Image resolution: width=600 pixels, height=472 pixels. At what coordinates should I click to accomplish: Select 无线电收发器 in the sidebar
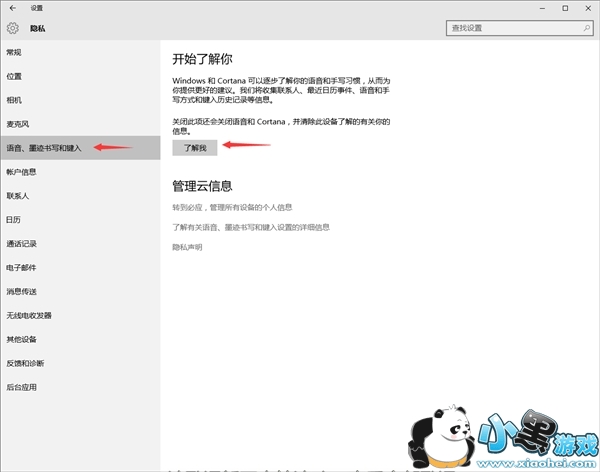click(x=28, y=315)
